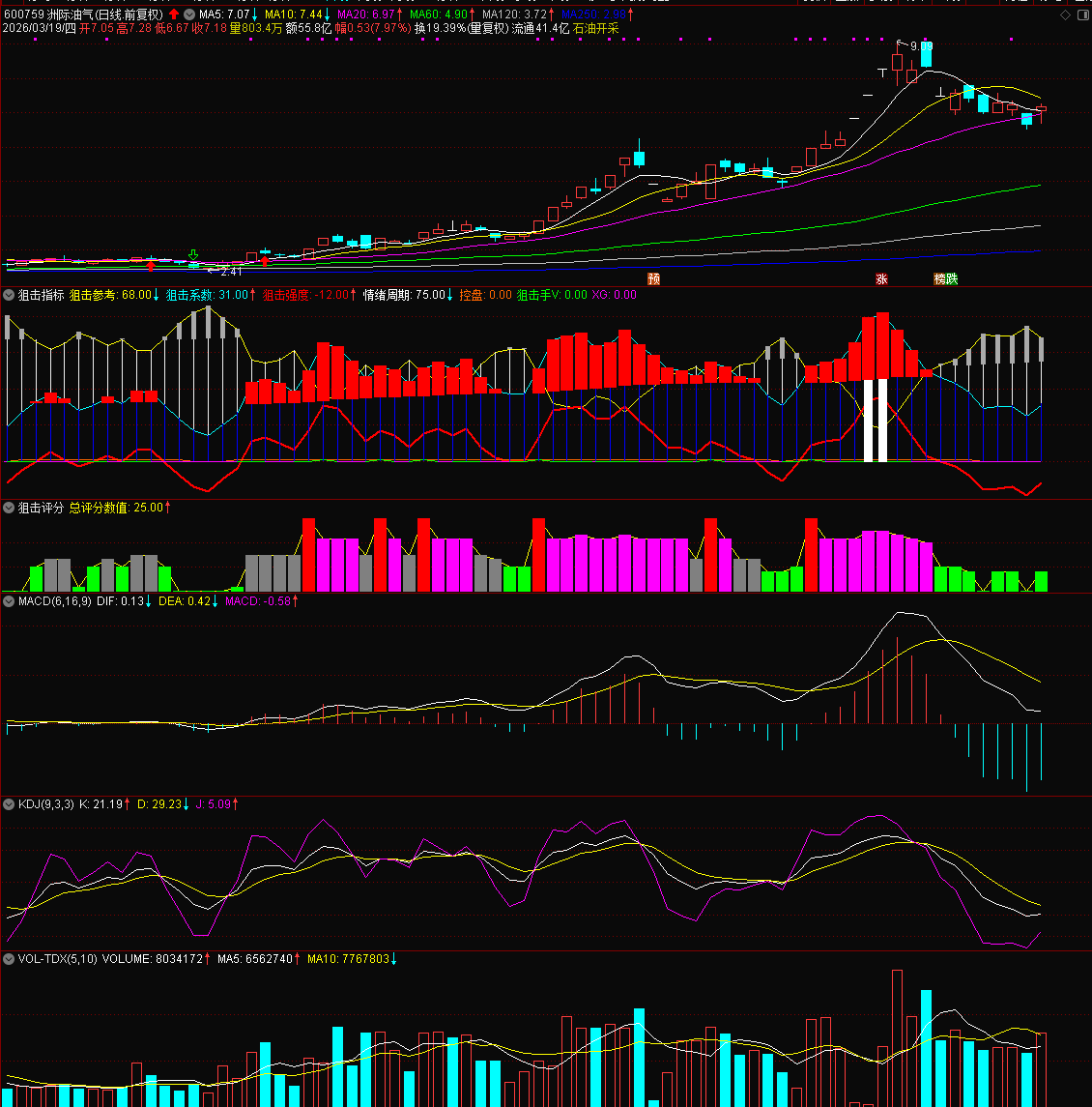
Task: Click the MACD(6,16,9) indicator name
Action: [x=55, y=600]
